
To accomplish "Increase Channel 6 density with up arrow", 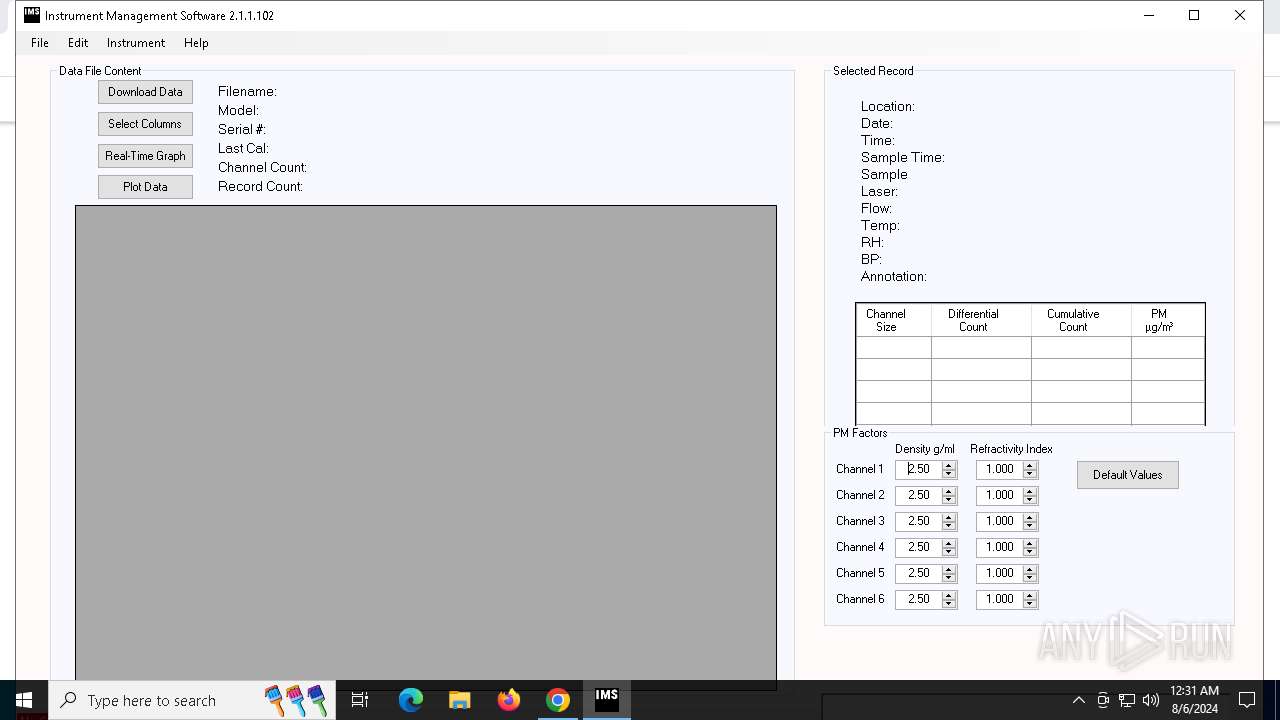I will click(949, 595).
